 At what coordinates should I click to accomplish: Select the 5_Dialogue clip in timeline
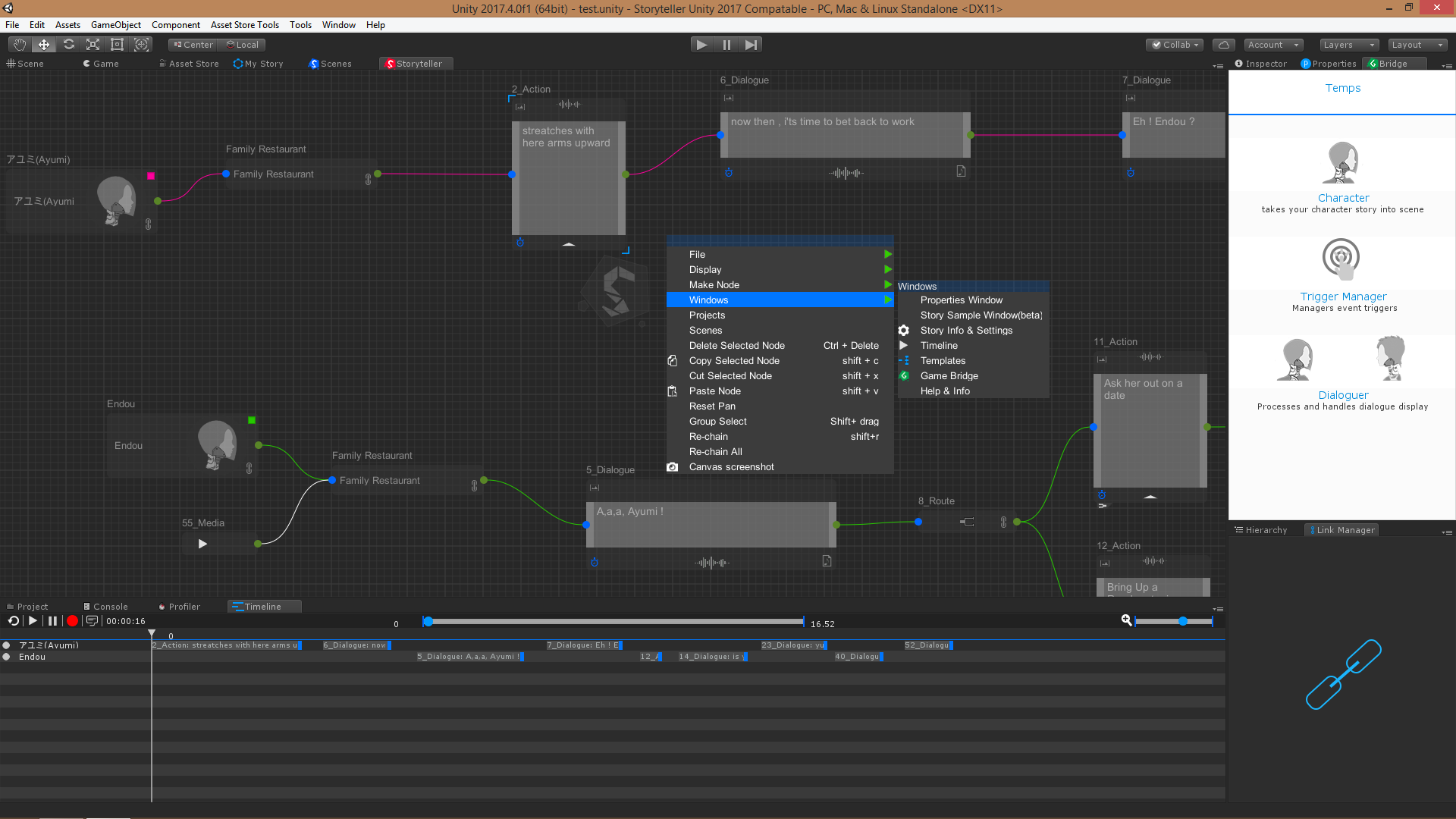point(469,657)
